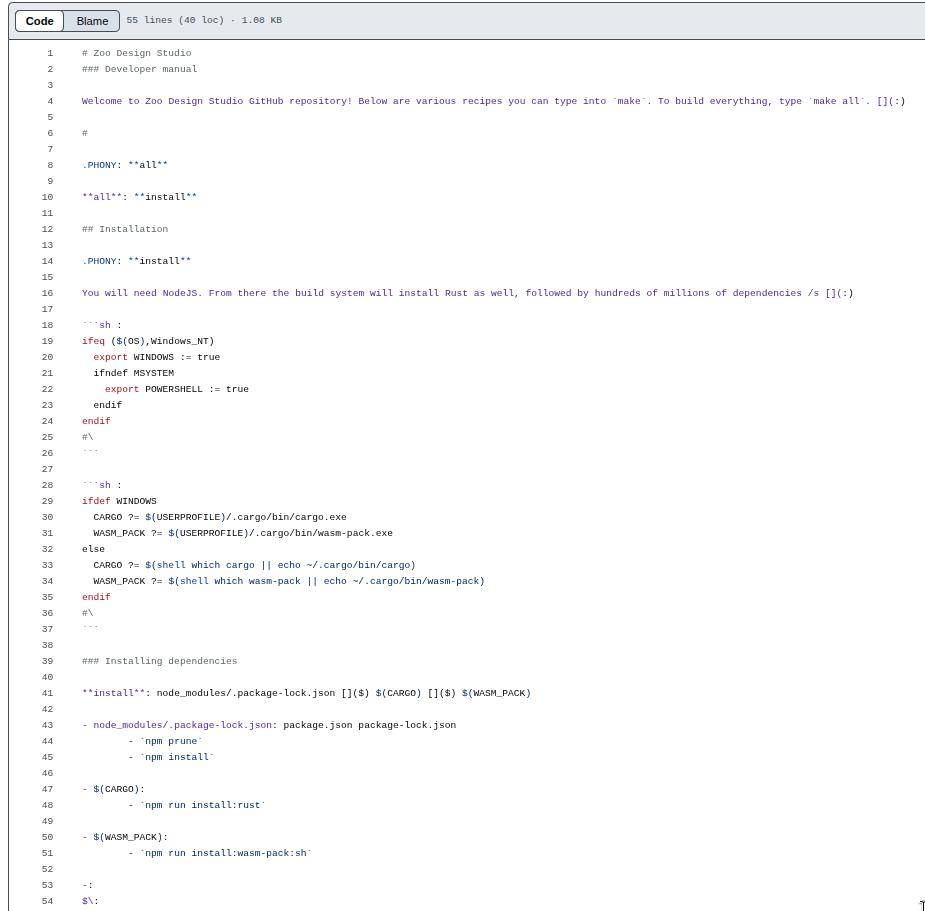Screen dimensions: 925x911
Task: Select line 41 via its line number
Action: [47, 693]
